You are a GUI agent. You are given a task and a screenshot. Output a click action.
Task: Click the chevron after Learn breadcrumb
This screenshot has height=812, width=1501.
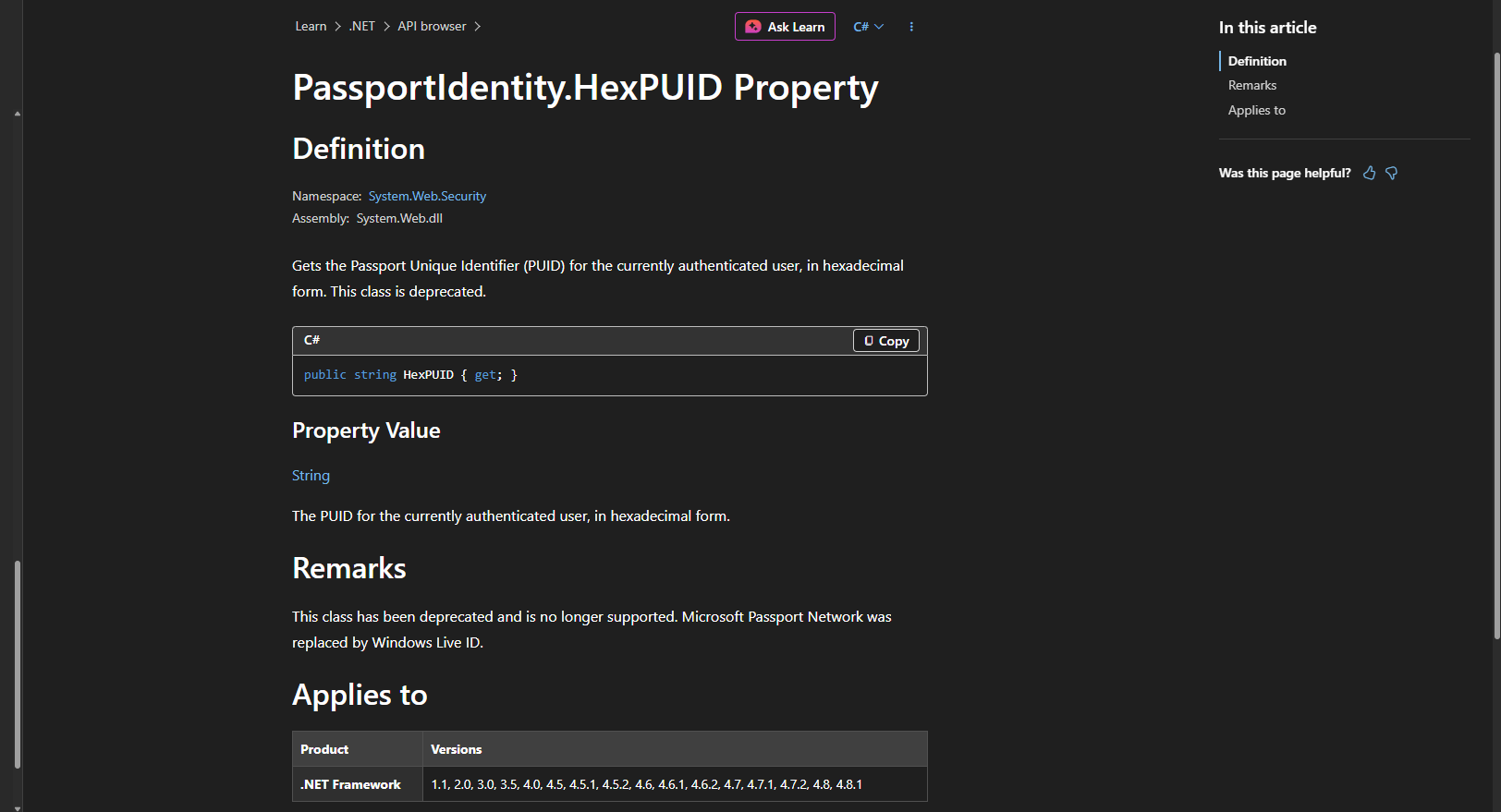click(x=338, y=27)
